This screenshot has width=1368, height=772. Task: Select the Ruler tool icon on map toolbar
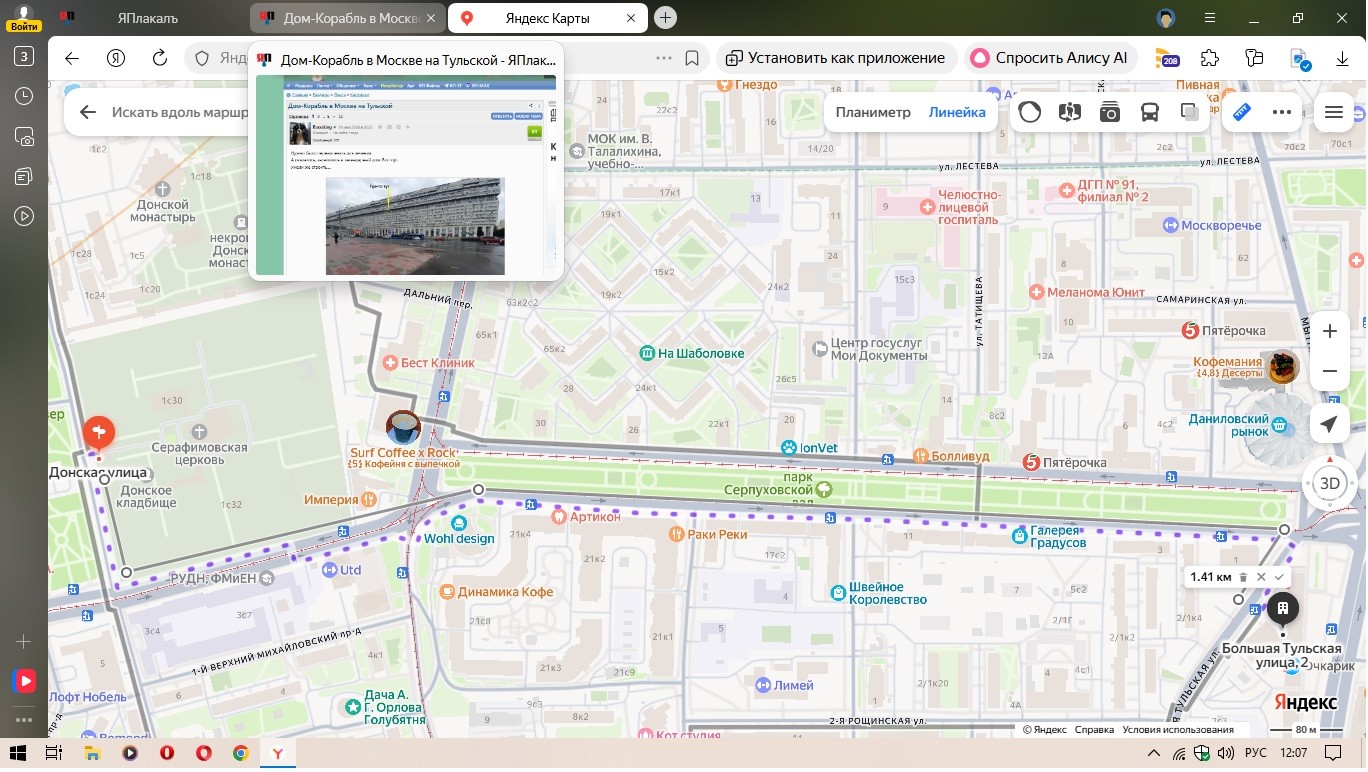point(1242,112)
